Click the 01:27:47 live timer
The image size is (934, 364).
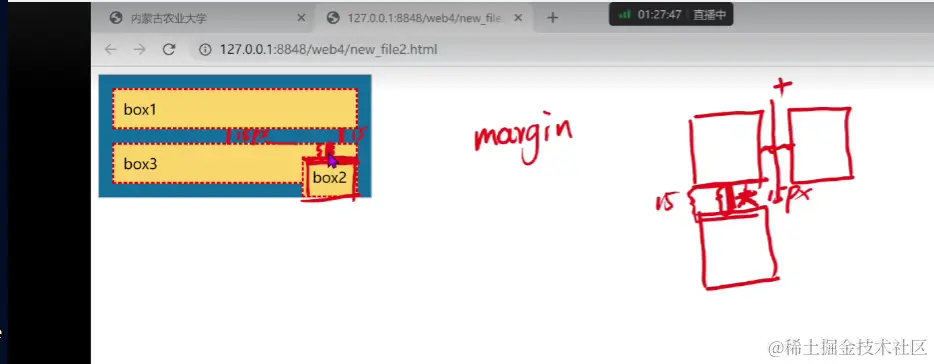659,15
